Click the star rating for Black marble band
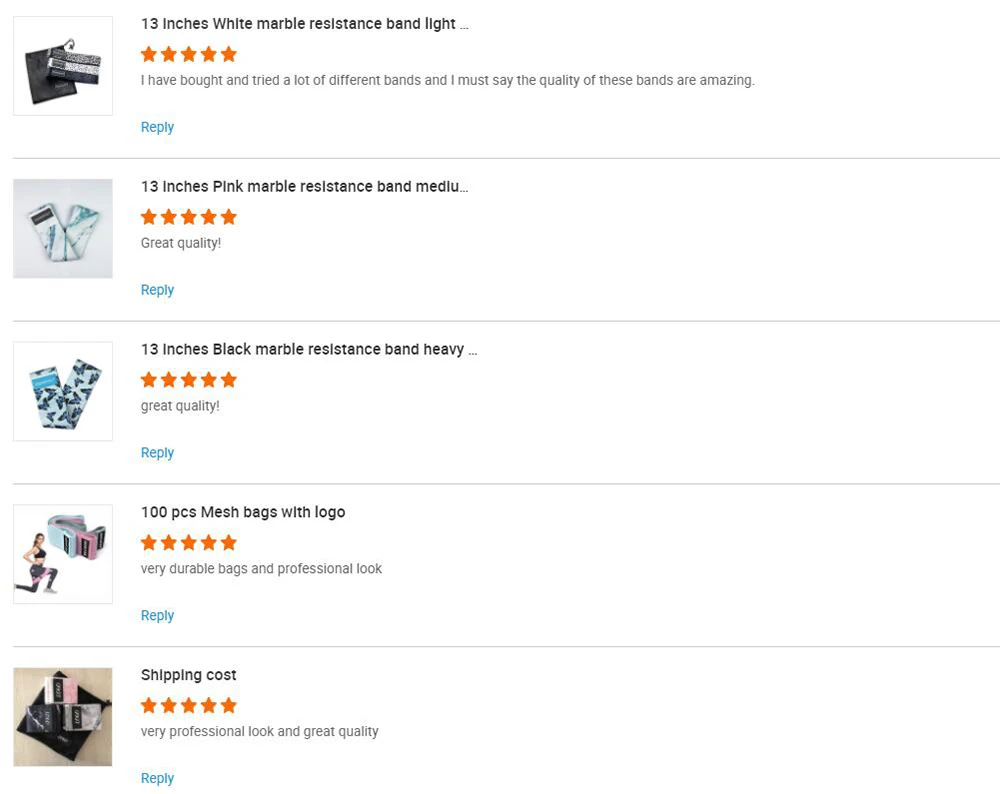The width and height of the screenshot is (1000, 794). pyautogui.click(x=189, y=380)
